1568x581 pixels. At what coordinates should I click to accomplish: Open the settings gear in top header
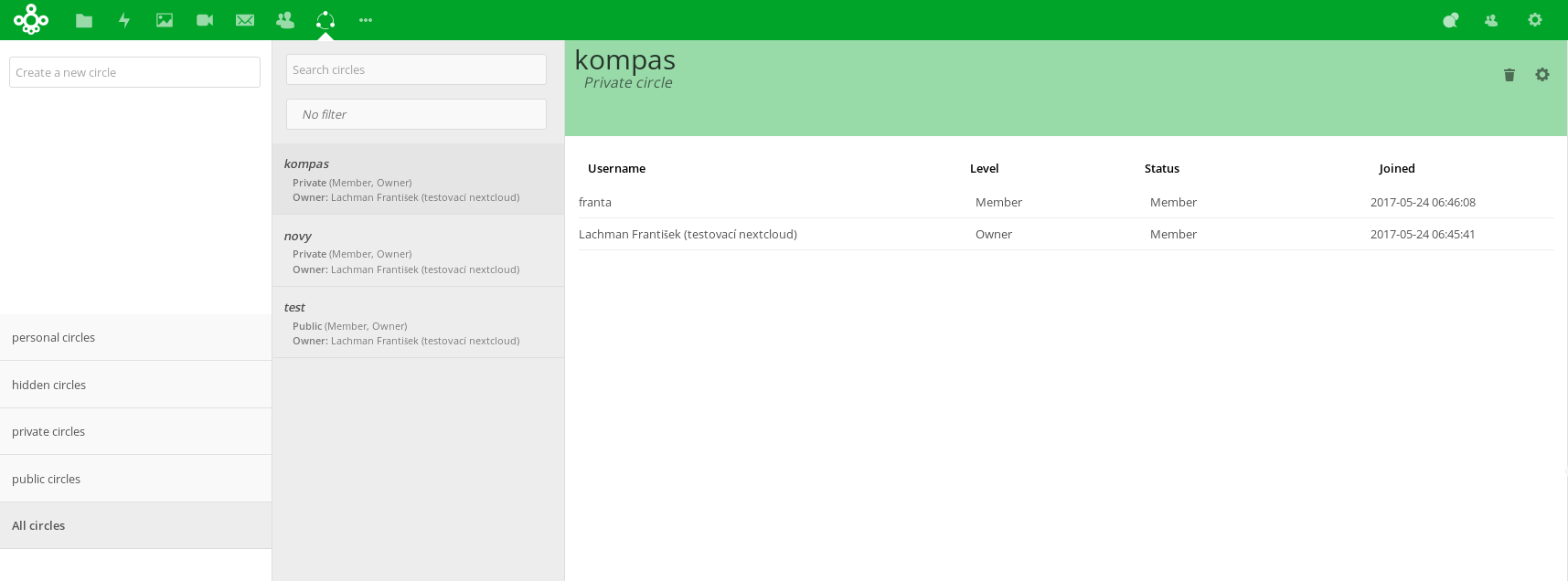[x=1535, y=19]
